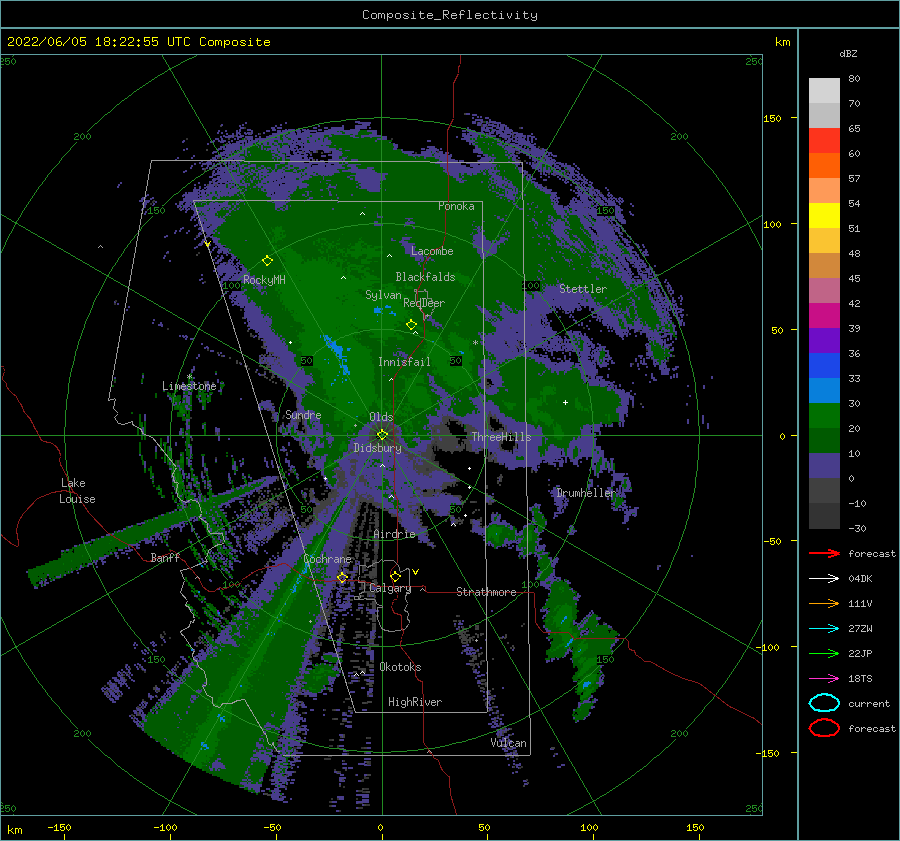Click the Blackfalds town label
The image size is (900, 841).
pyautogui.click(x=425, y=277)
